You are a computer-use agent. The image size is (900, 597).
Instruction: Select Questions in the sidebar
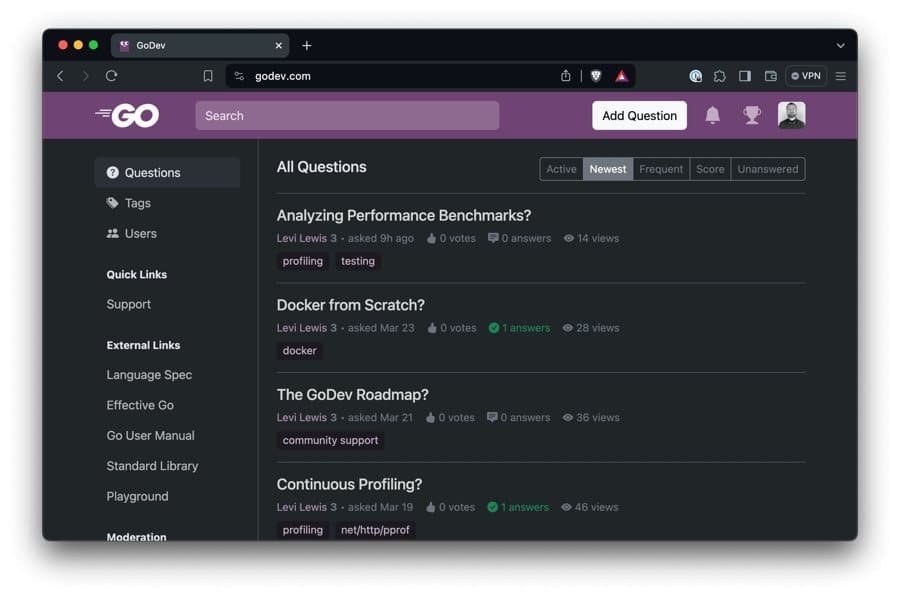167,172
